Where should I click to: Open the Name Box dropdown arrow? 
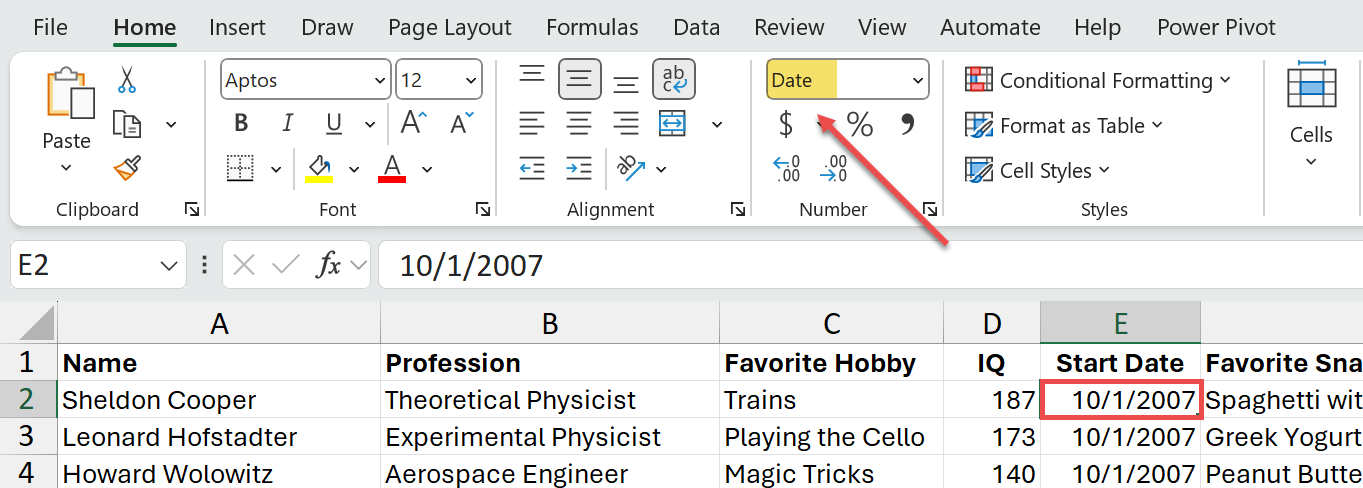click(168, 265)
